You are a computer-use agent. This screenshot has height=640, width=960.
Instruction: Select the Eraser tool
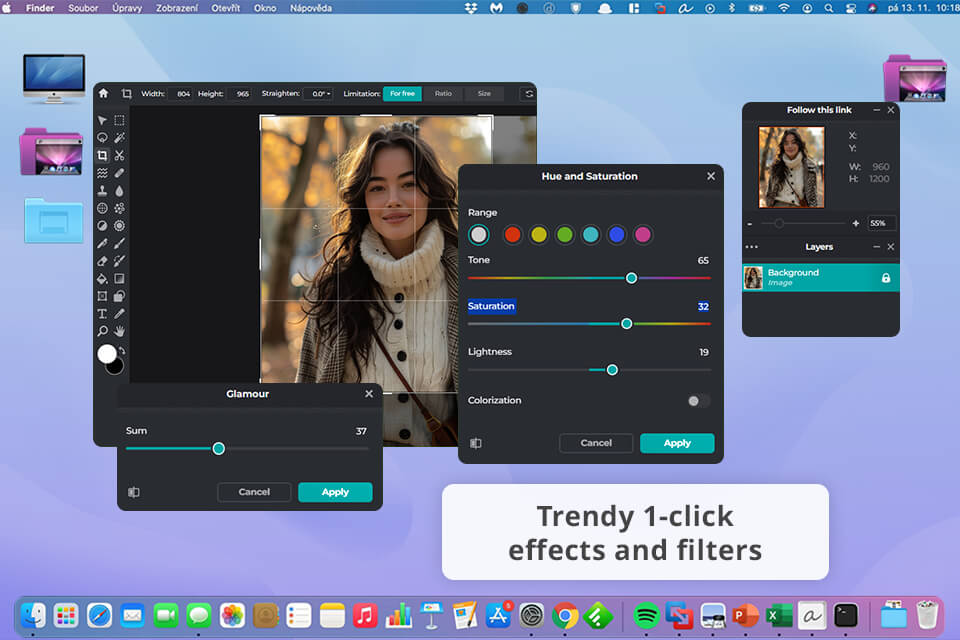[x=102, y=261]
